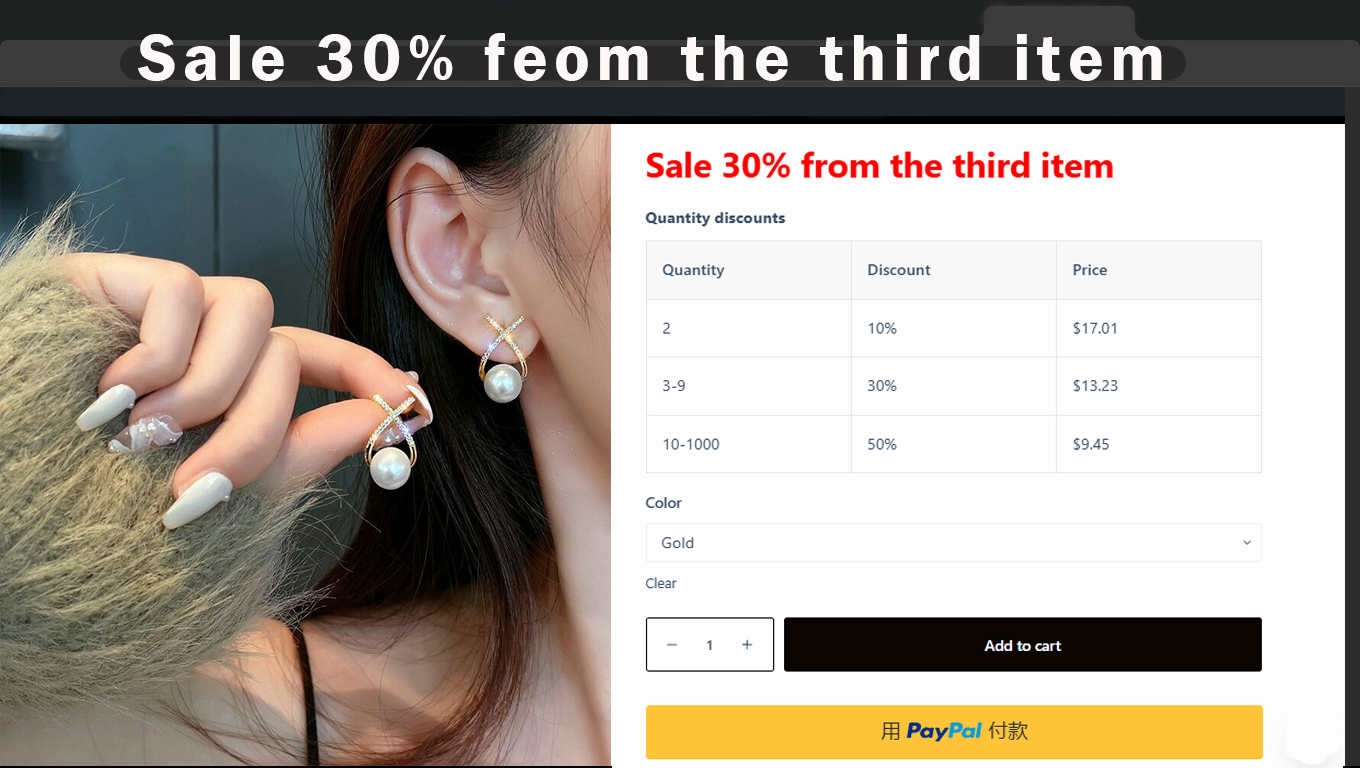Click the 10% discount cell

coord(954,328)
